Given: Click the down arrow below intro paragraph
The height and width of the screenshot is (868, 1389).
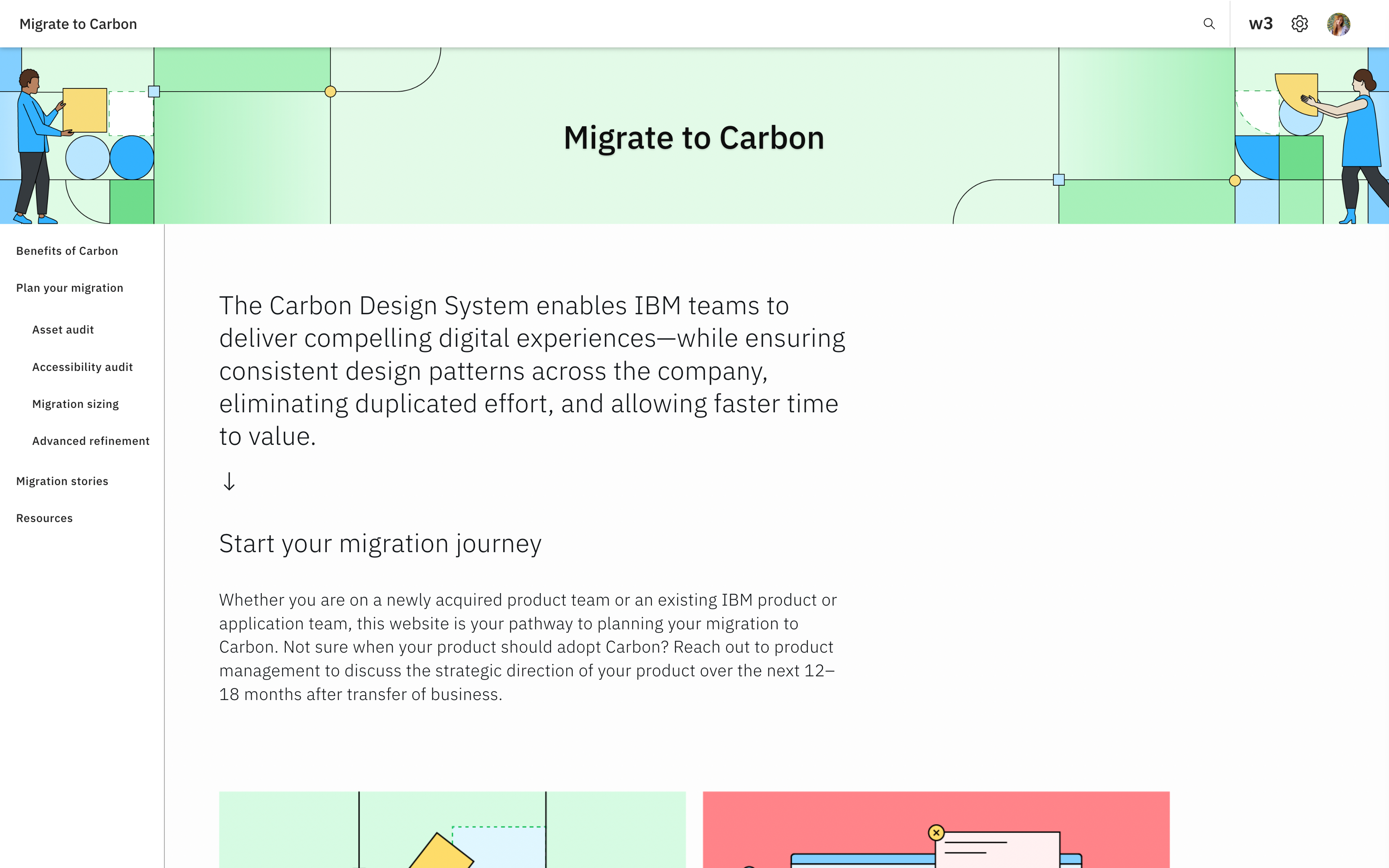Looking at the screenshot, I should point(229,481).
